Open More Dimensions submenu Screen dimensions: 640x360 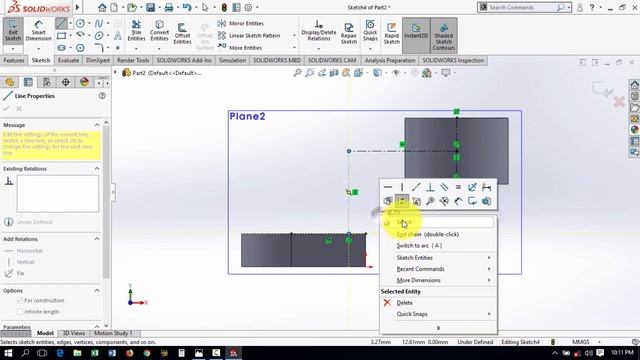(438, 280)
